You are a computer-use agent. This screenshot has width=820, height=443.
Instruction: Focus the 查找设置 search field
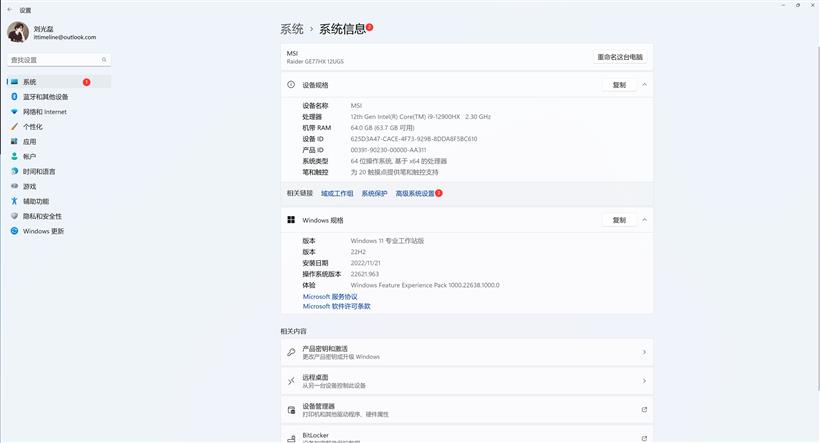coord(59,60)
